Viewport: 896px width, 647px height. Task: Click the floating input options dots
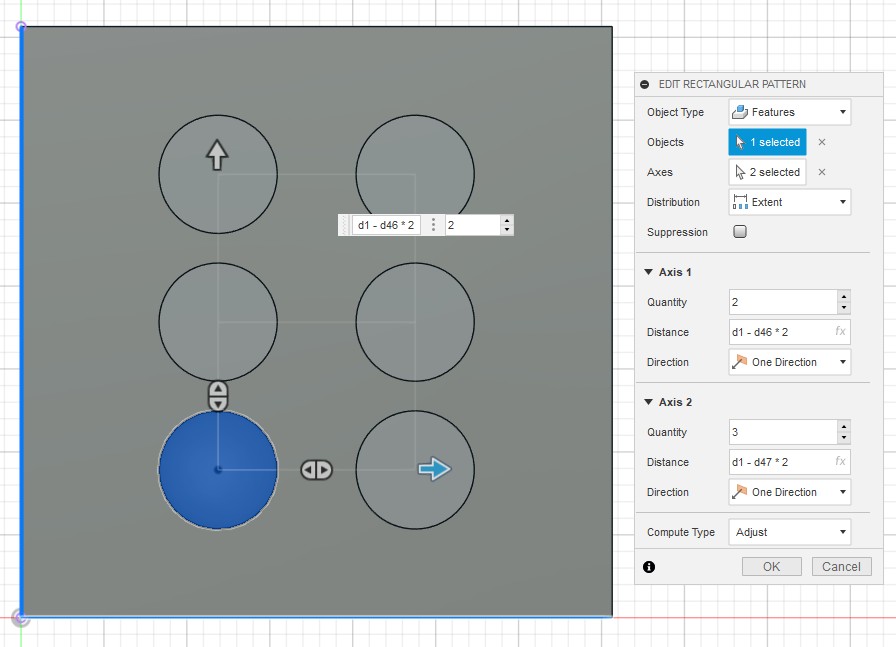(x=433, y=225)
